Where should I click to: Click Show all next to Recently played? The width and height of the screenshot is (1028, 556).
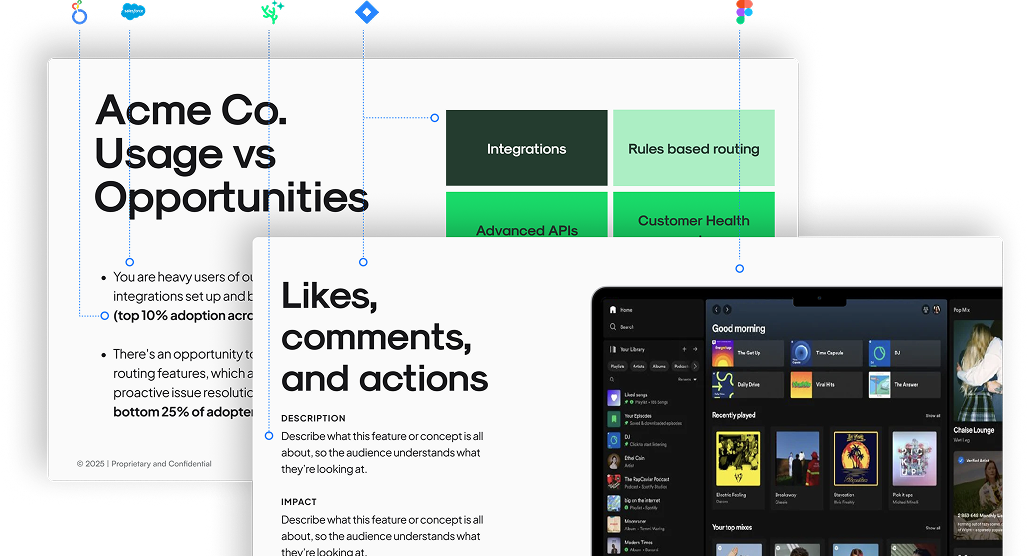932,415
